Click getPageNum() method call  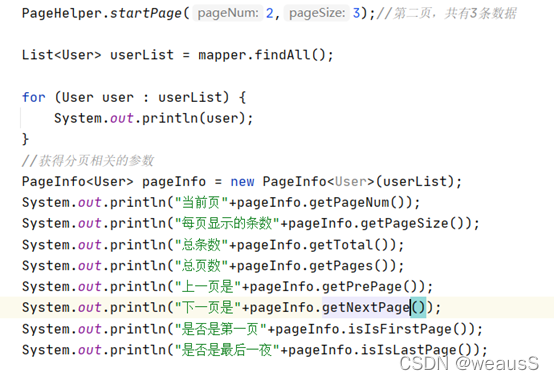click(x=360, y=202)
